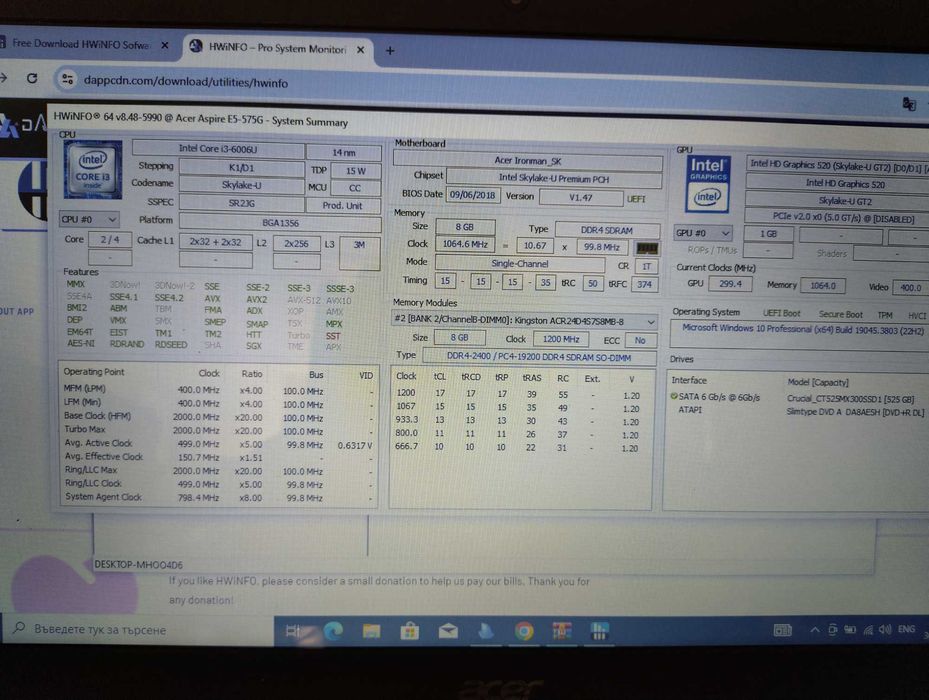Click the System Agent Clock row
Screen dimensions: 929x700
219,497
